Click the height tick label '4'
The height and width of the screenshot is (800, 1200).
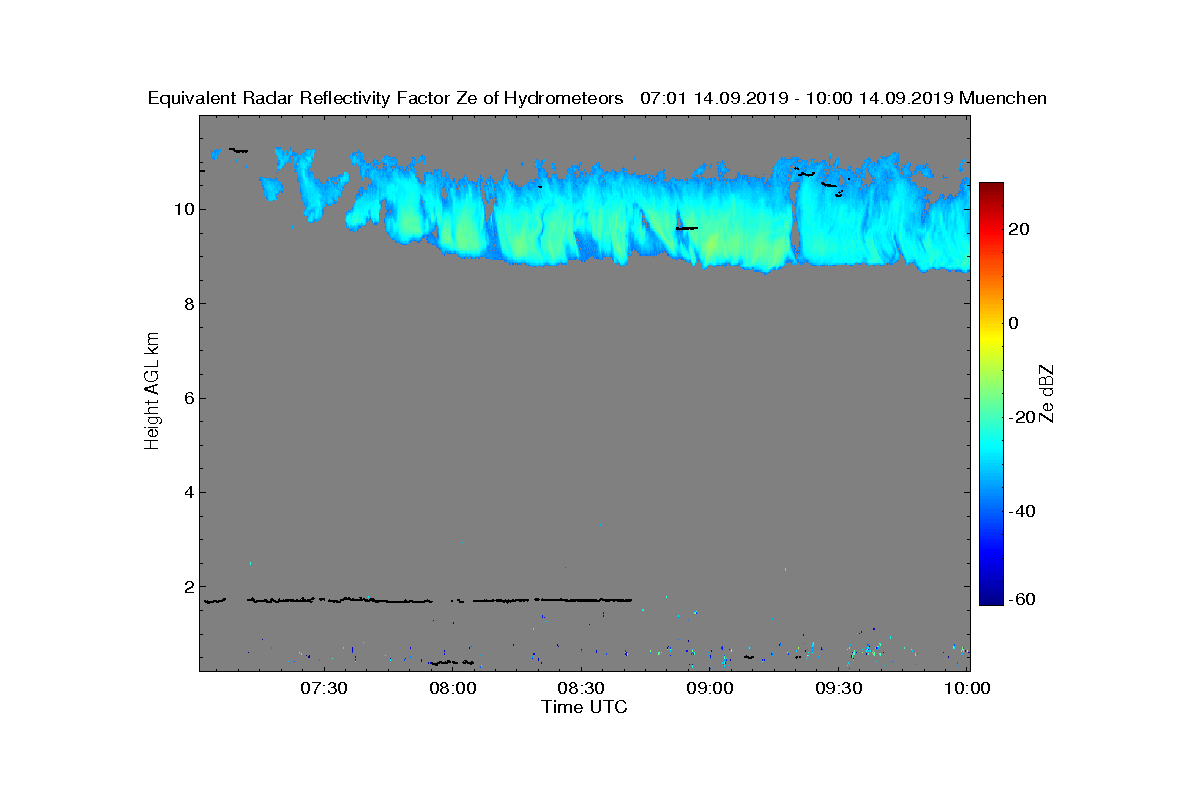coord(187,492)
